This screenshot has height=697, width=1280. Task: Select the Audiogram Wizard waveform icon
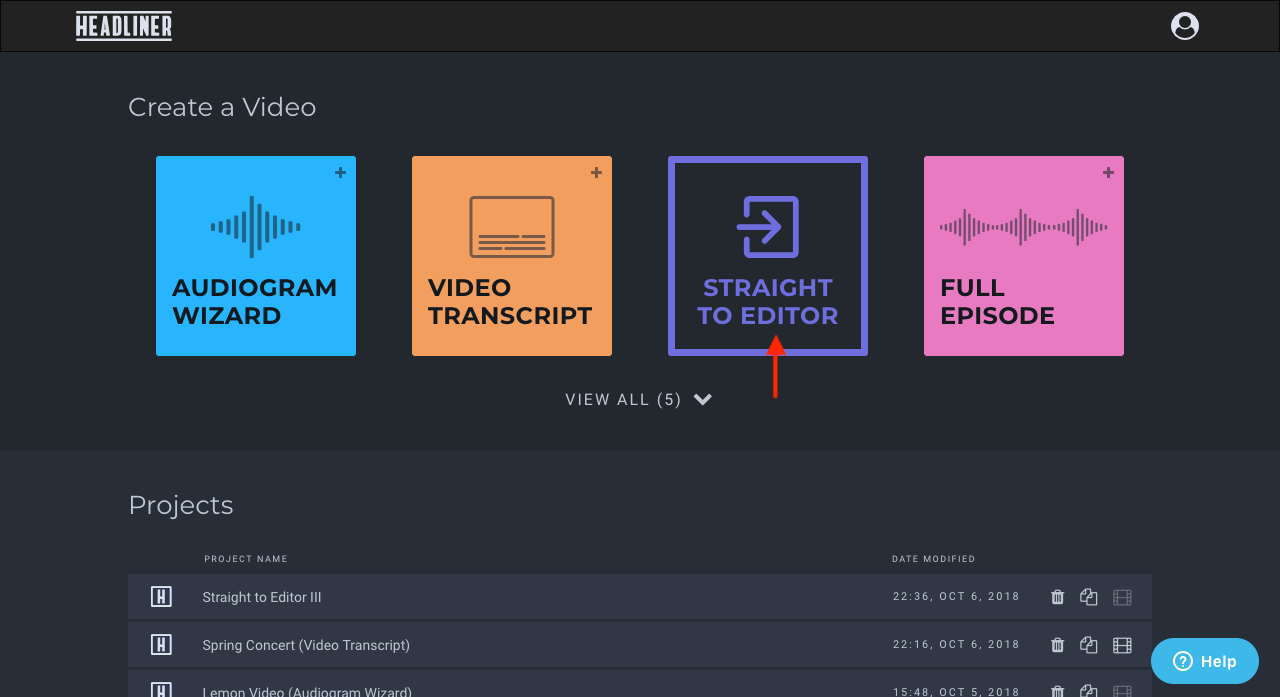point(255,227)
